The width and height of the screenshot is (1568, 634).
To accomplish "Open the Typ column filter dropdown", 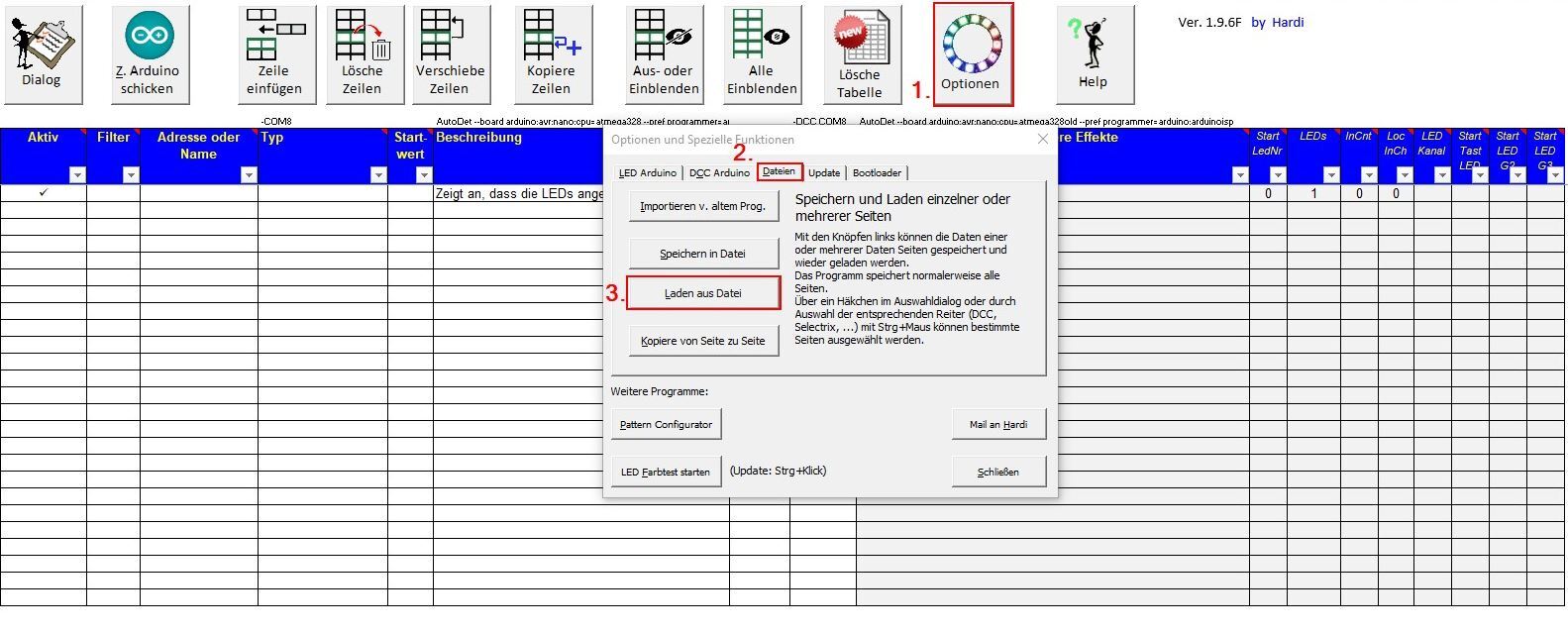I will click(377, 175).
